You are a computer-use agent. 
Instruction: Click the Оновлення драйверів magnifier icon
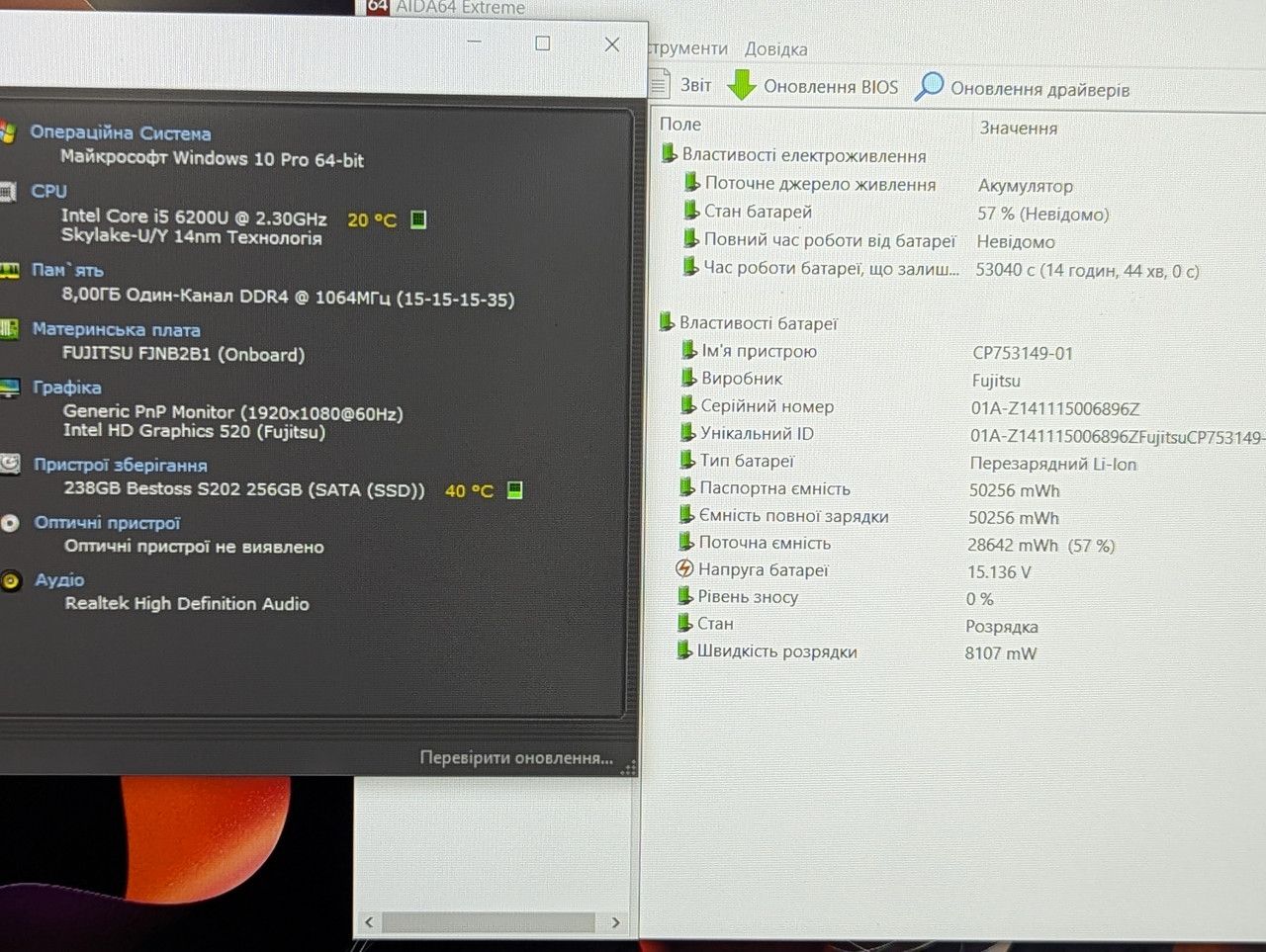(x=929, y=87)
